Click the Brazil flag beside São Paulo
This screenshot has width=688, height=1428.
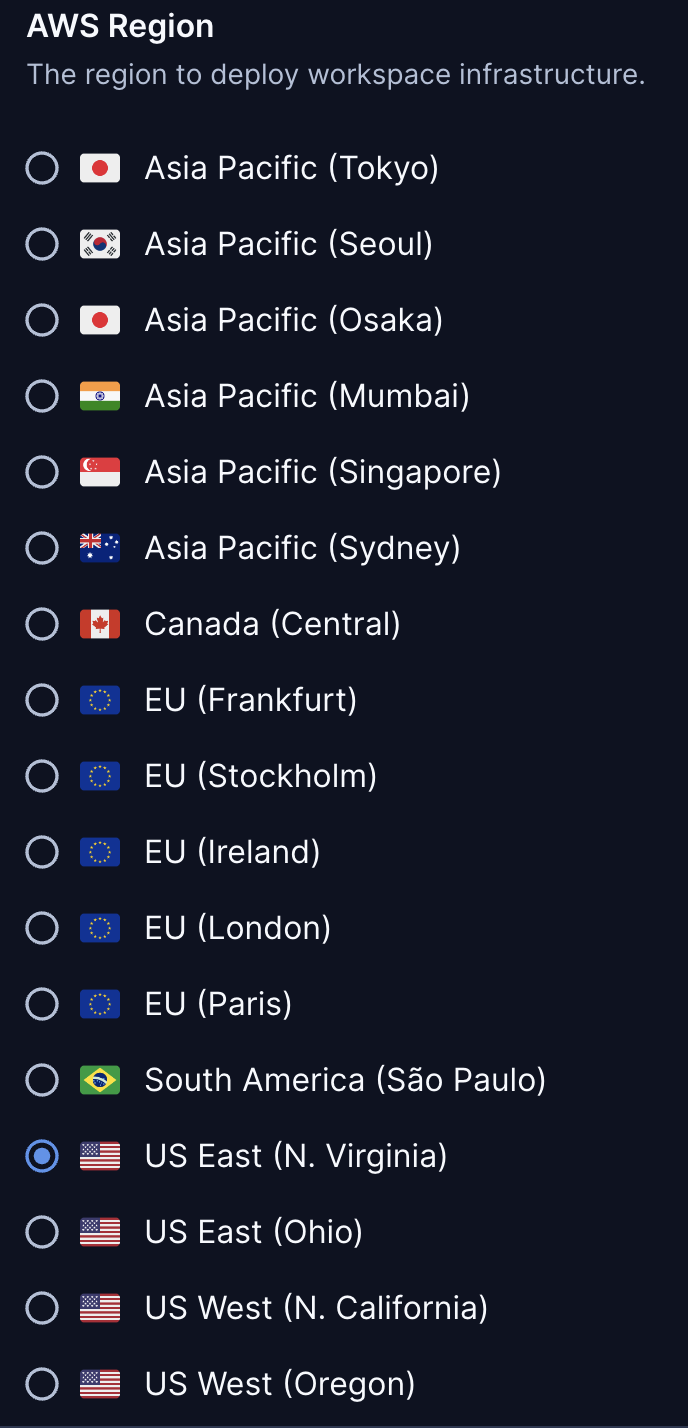pos(99,1080)
